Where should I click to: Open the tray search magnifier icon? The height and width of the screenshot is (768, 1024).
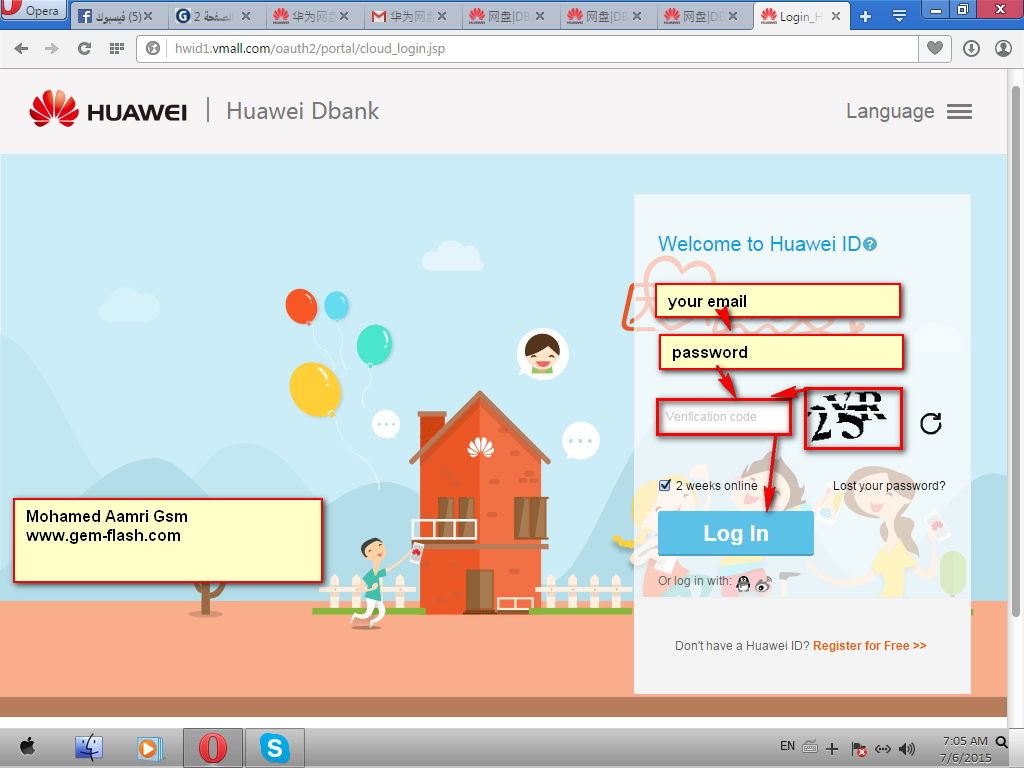1001,742
